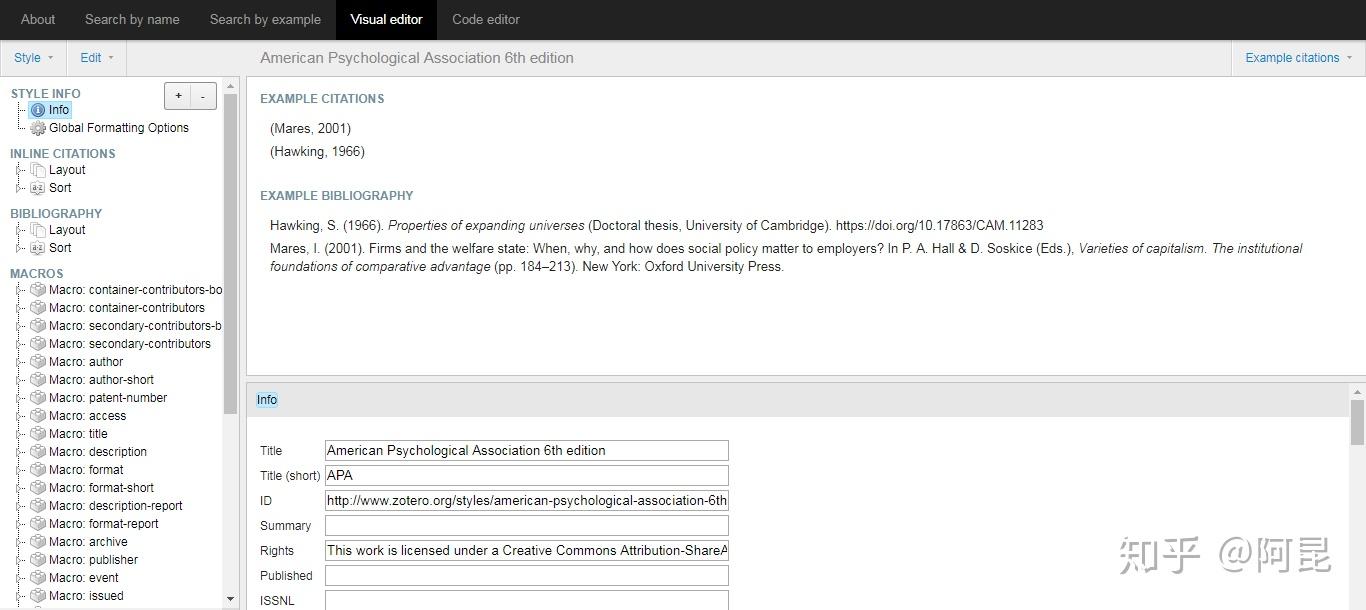Click the cube icon of Macro: issued
1366x610 pixels.
click(38, 596)
